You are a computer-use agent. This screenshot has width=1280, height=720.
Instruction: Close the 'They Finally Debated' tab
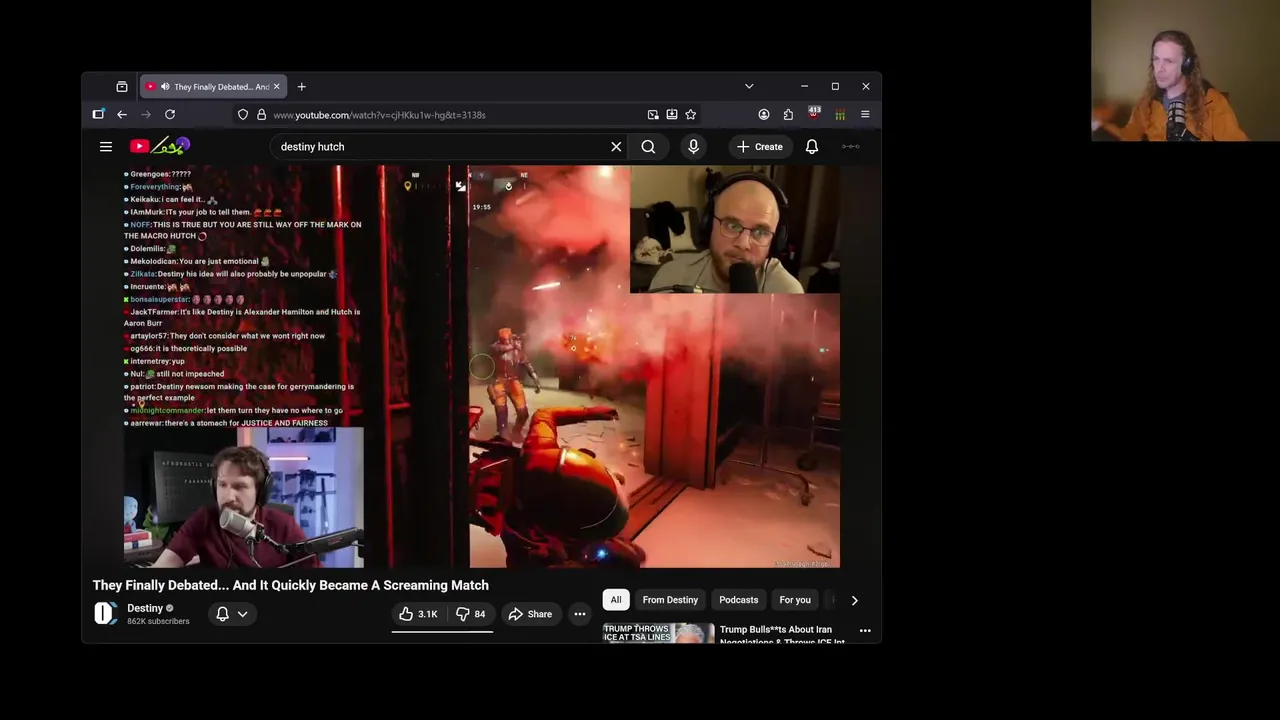(x=277, y=87)
